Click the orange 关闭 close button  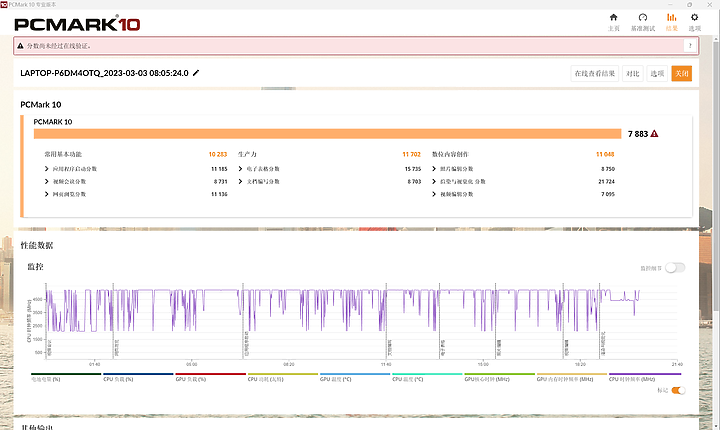(681, 74)
